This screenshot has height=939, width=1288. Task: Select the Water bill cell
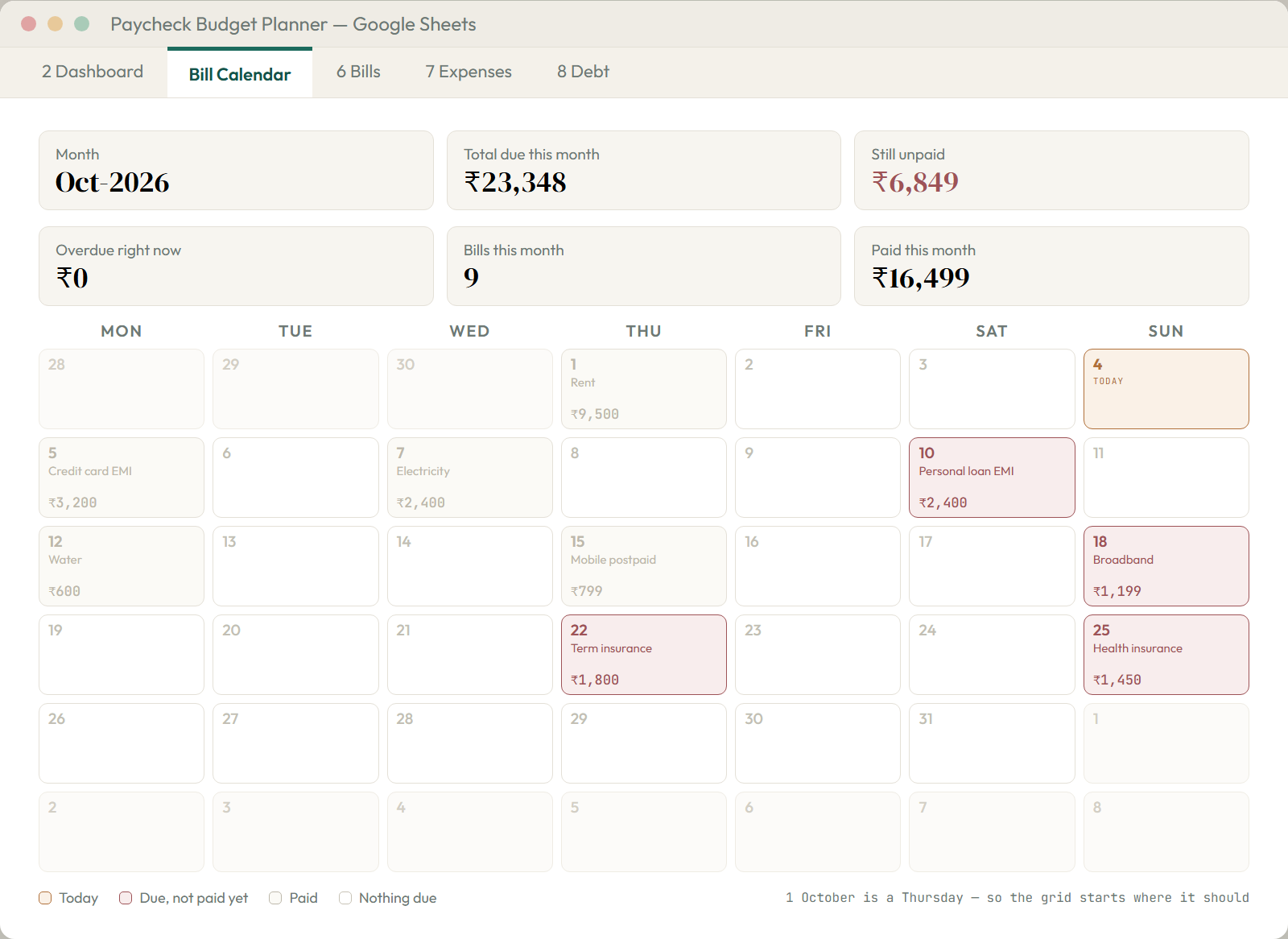pos(122,566)
